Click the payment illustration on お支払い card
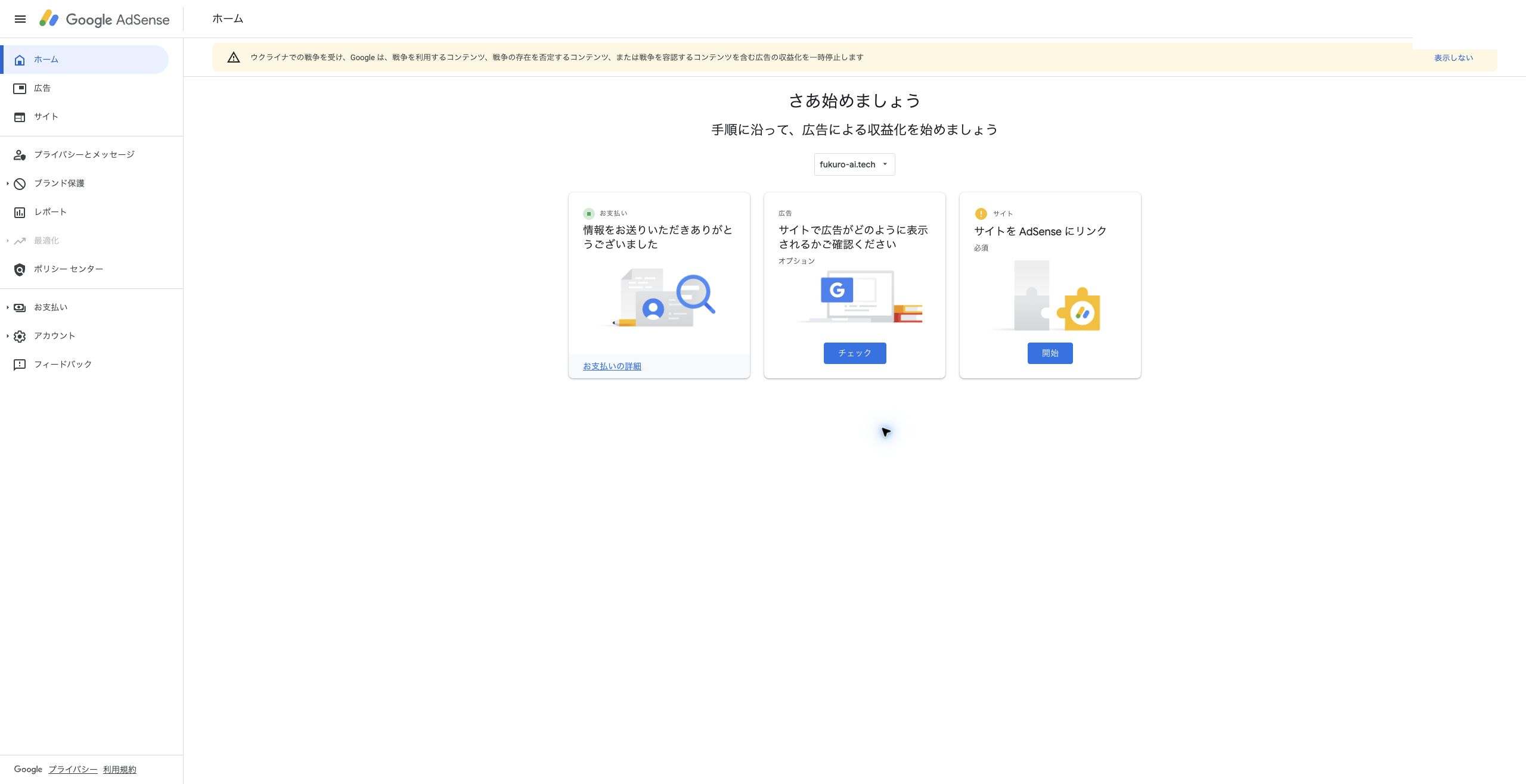Viewport: 1526px width, 784px height. point(659,298)
